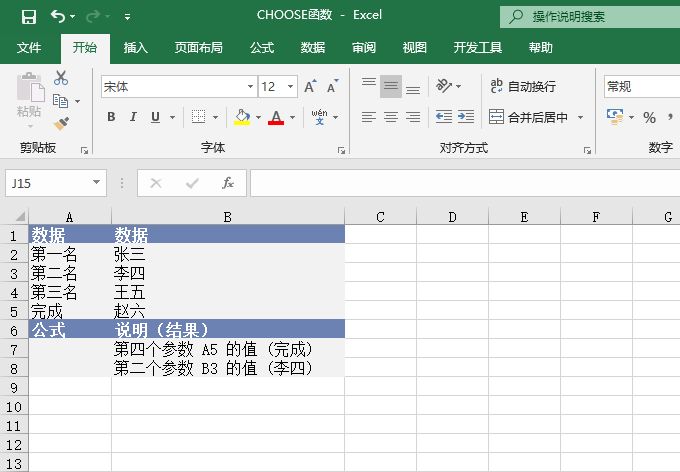Screen dimensions: 680x472
Task: Switch to the 插入 ribbon tab
Action: coord(135,47)
